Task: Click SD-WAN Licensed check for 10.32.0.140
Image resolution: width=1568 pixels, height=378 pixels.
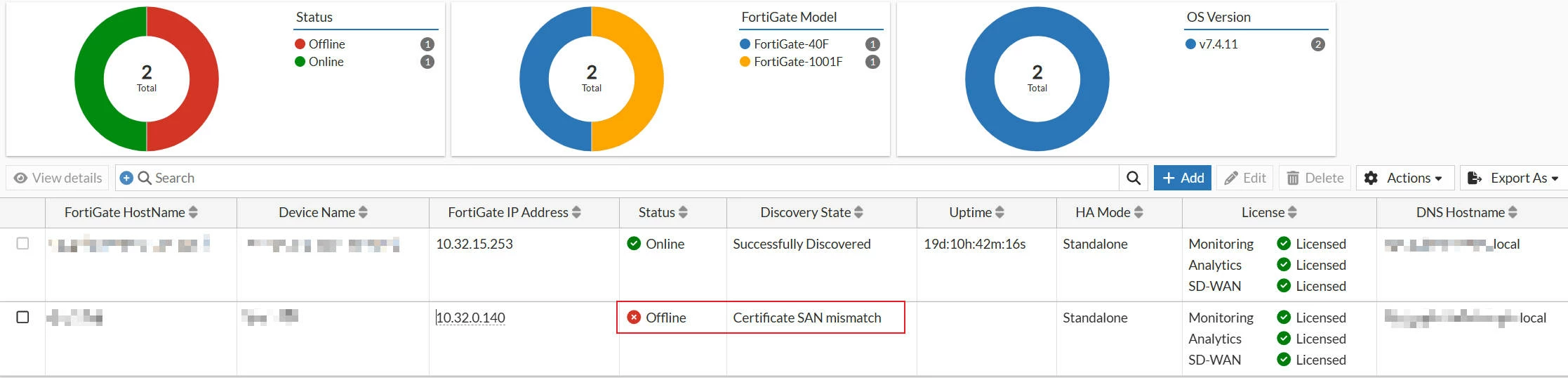Action: [1284, 360]
